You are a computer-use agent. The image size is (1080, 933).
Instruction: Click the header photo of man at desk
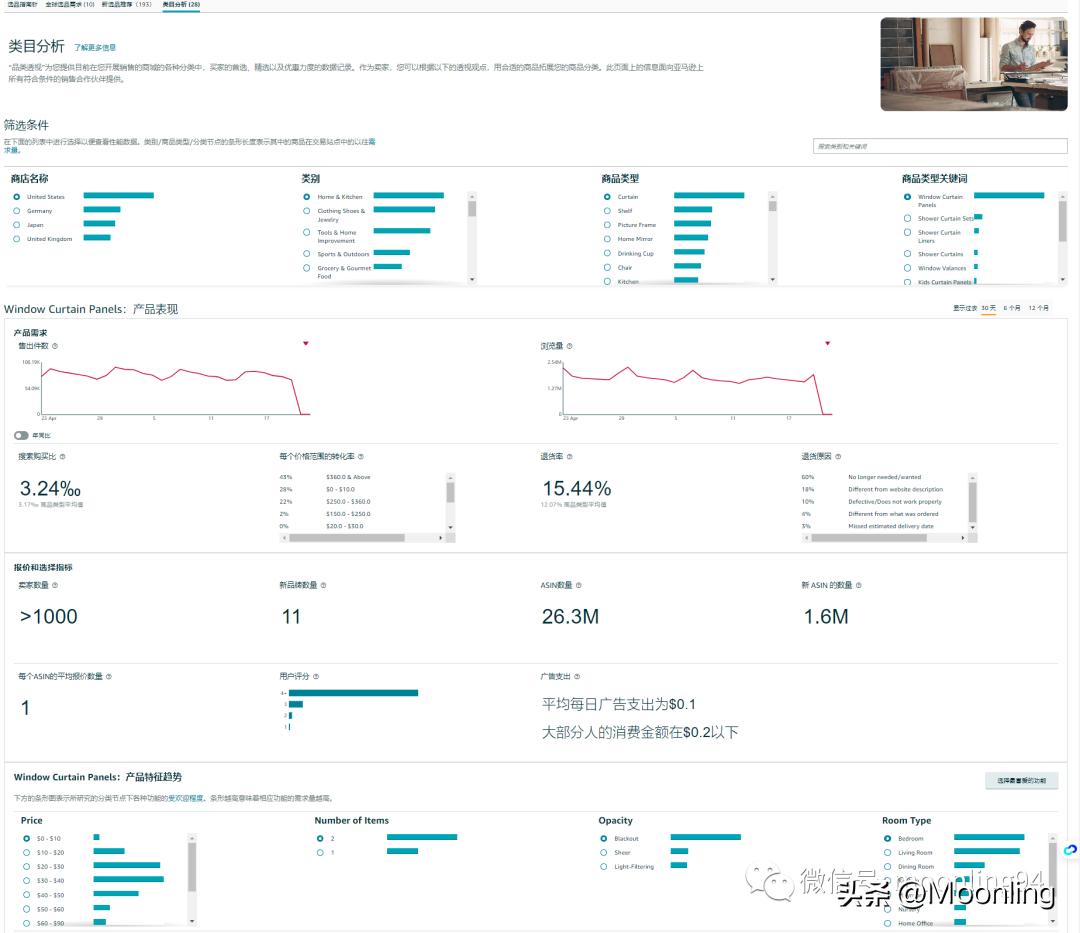click(x=974, y=64)
